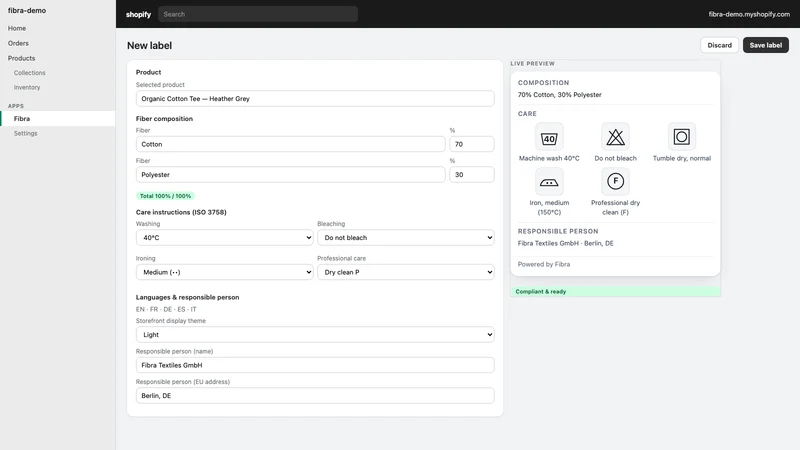Click the 70 percent field

471,144
